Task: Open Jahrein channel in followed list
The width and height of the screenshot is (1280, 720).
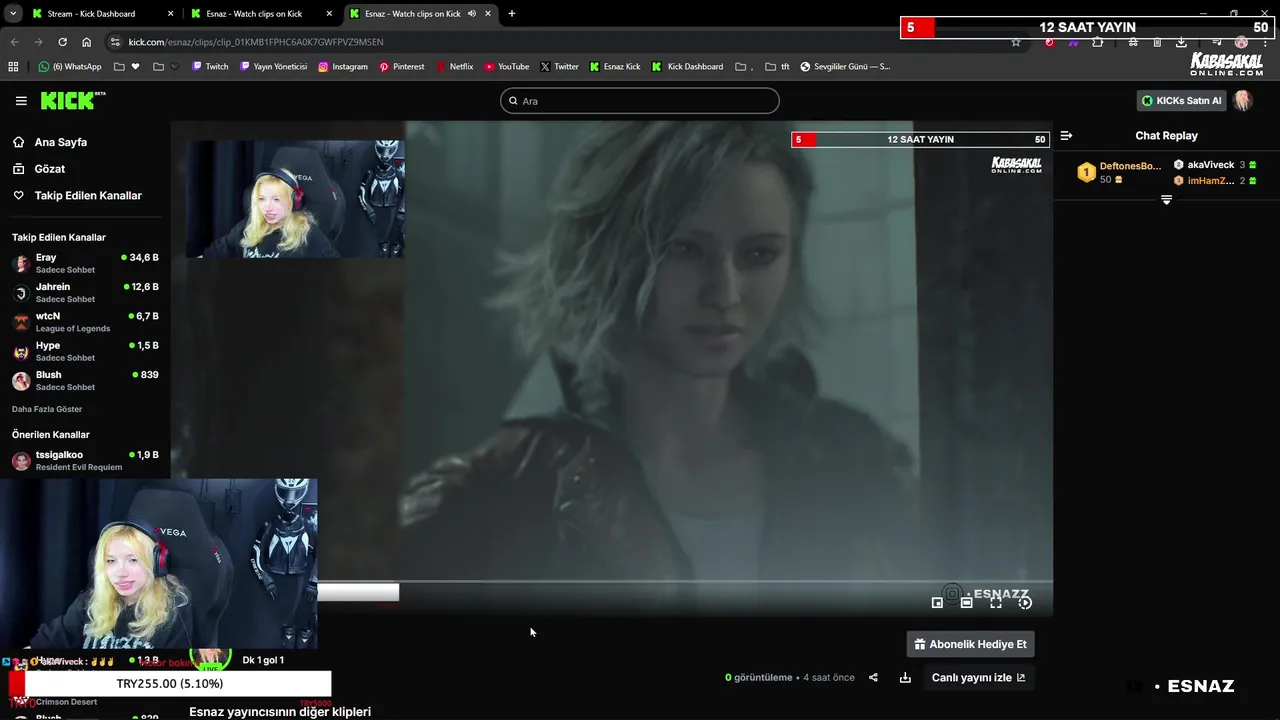Action: click(x=85, y=293)
